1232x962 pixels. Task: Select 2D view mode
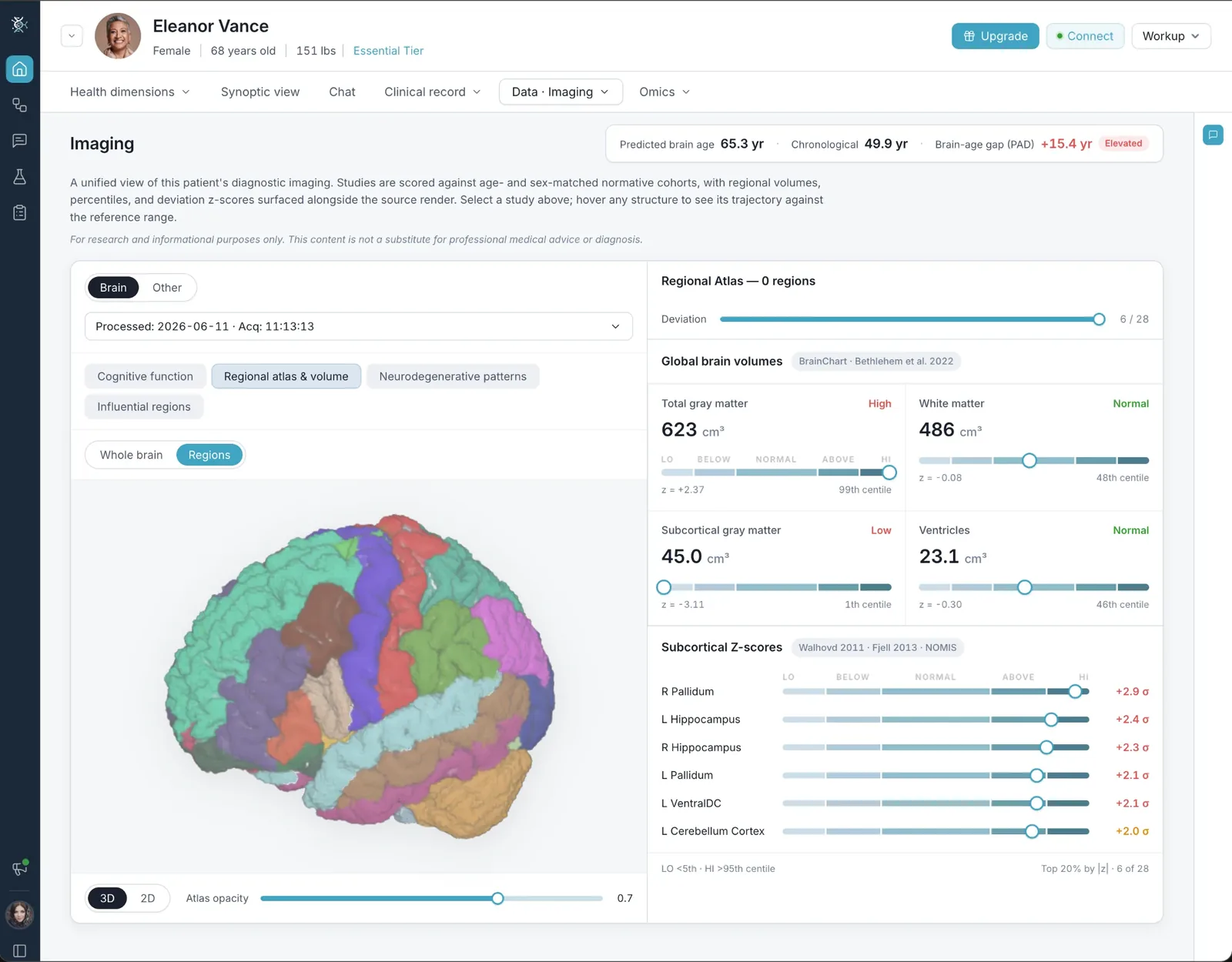tap(148, 898)
